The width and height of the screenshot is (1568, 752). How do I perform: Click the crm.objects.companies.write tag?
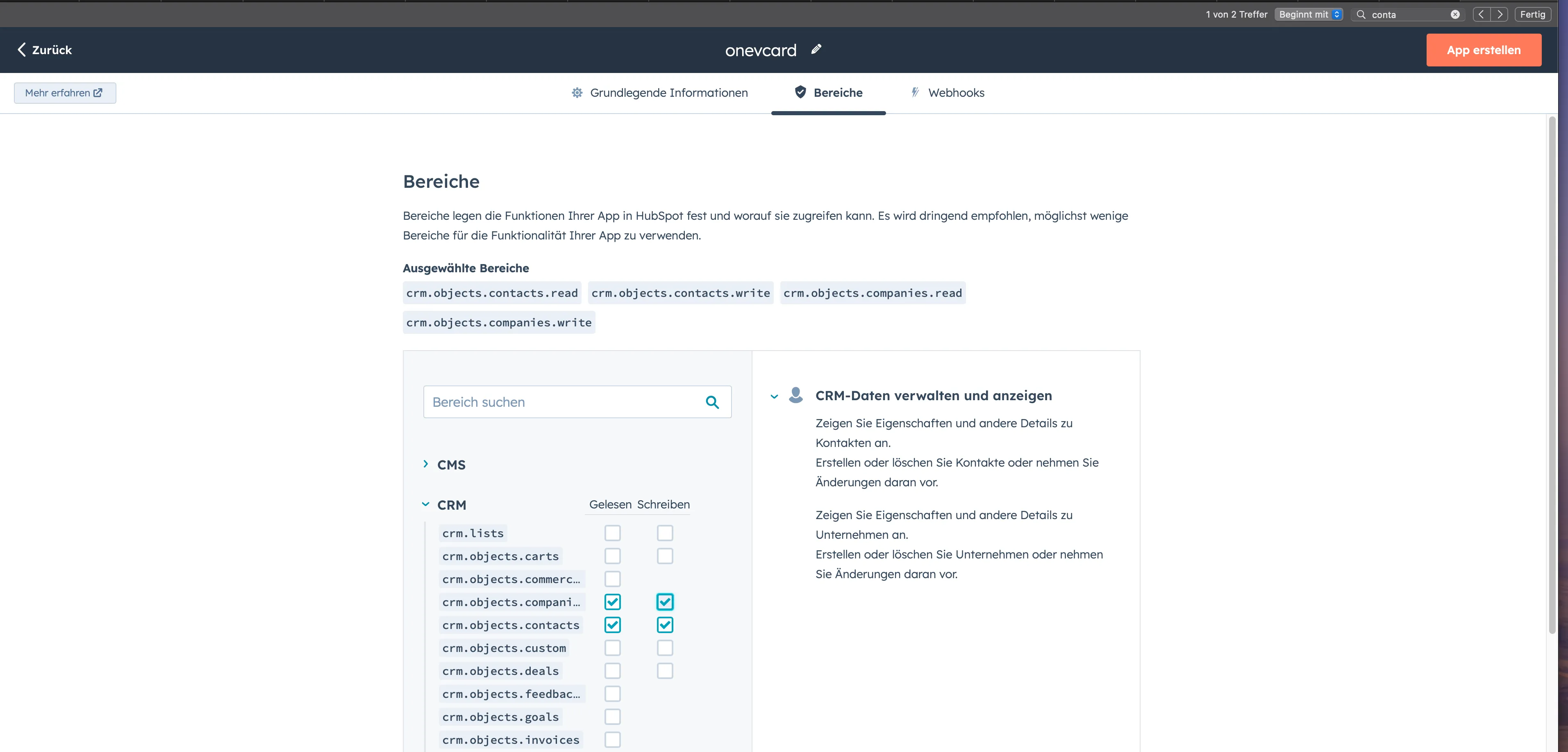498,322
